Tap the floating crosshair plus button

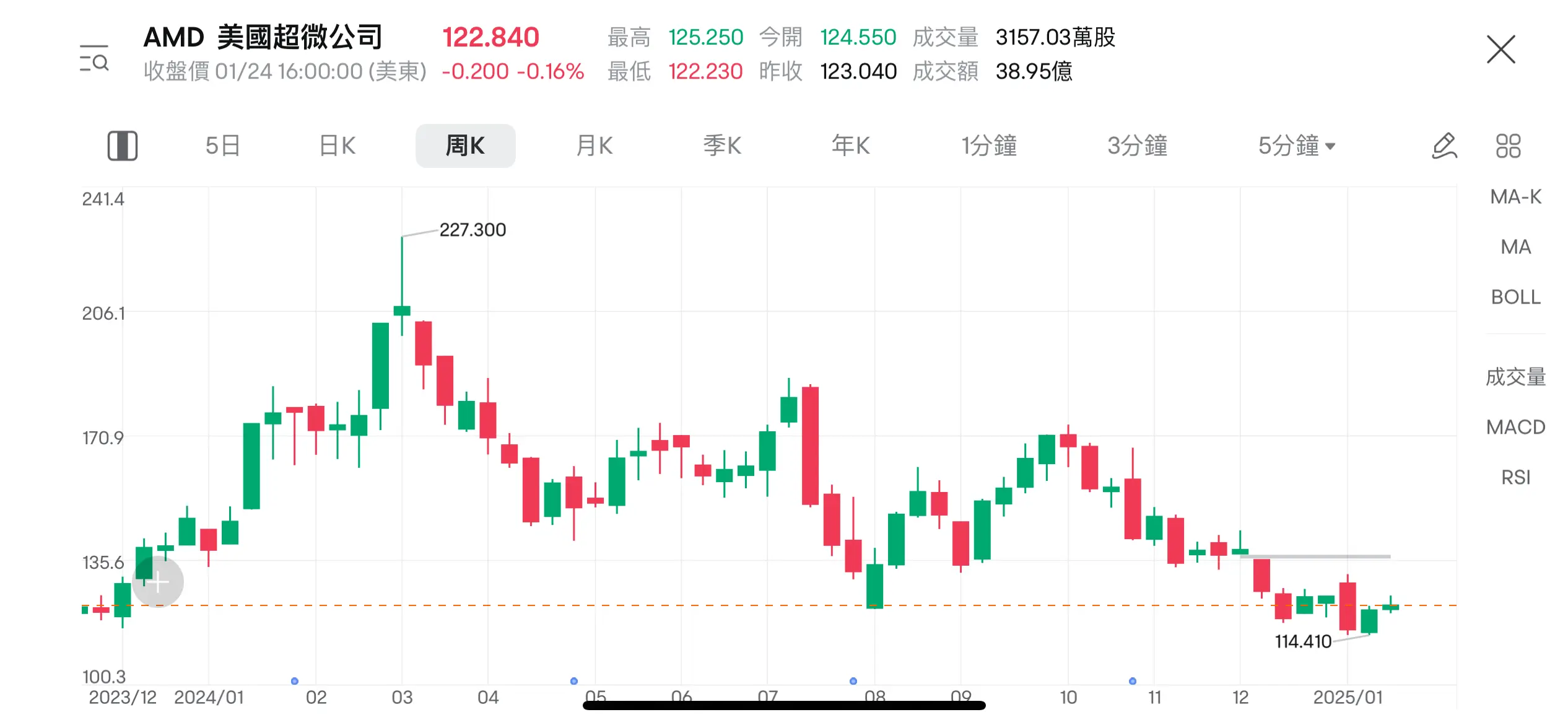[x=158, y=582]
